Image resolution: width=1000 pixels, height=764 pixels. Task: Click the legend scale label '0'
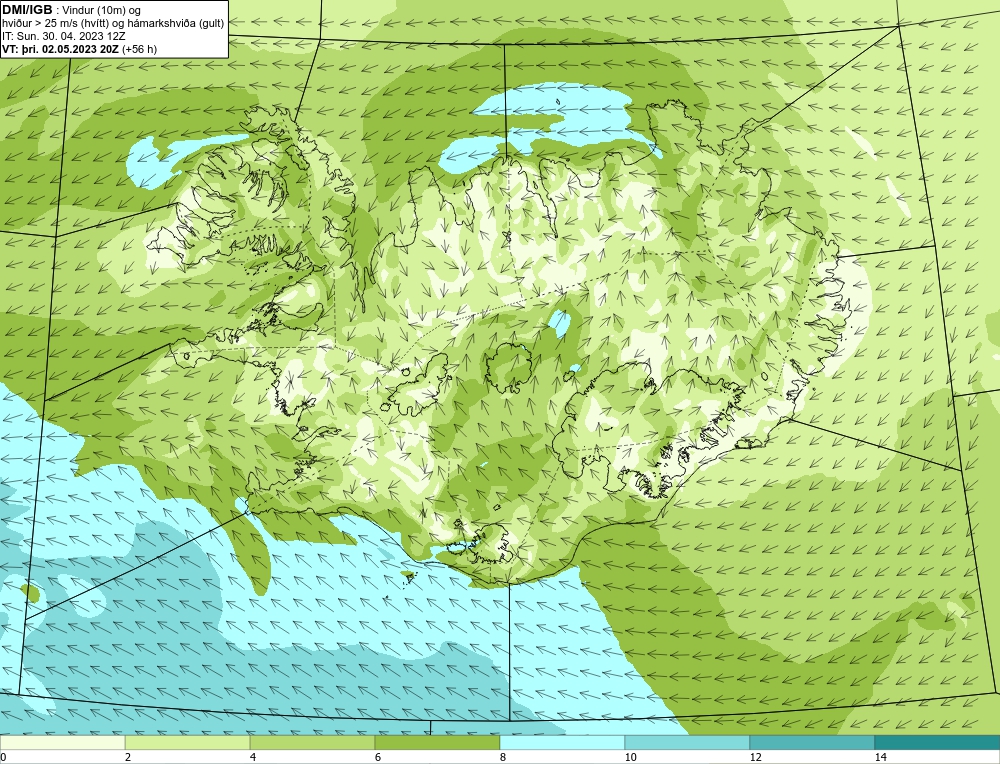[x=3, y=757]
